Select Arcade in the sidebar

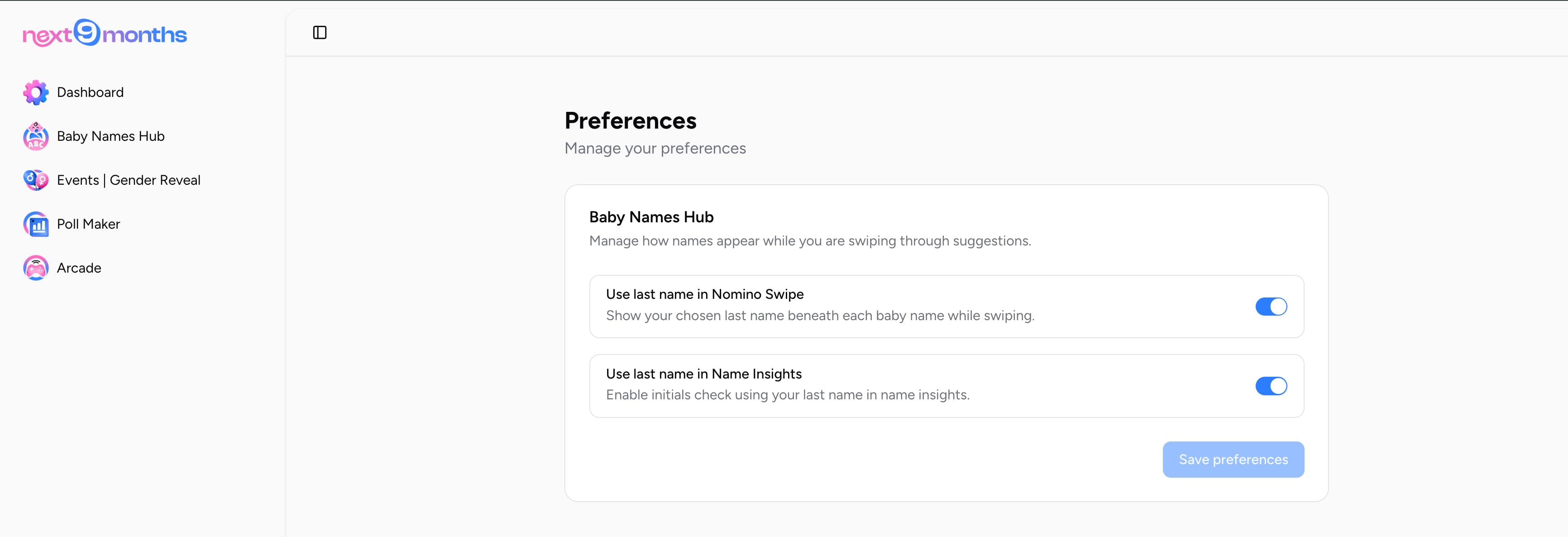(79, 268)
